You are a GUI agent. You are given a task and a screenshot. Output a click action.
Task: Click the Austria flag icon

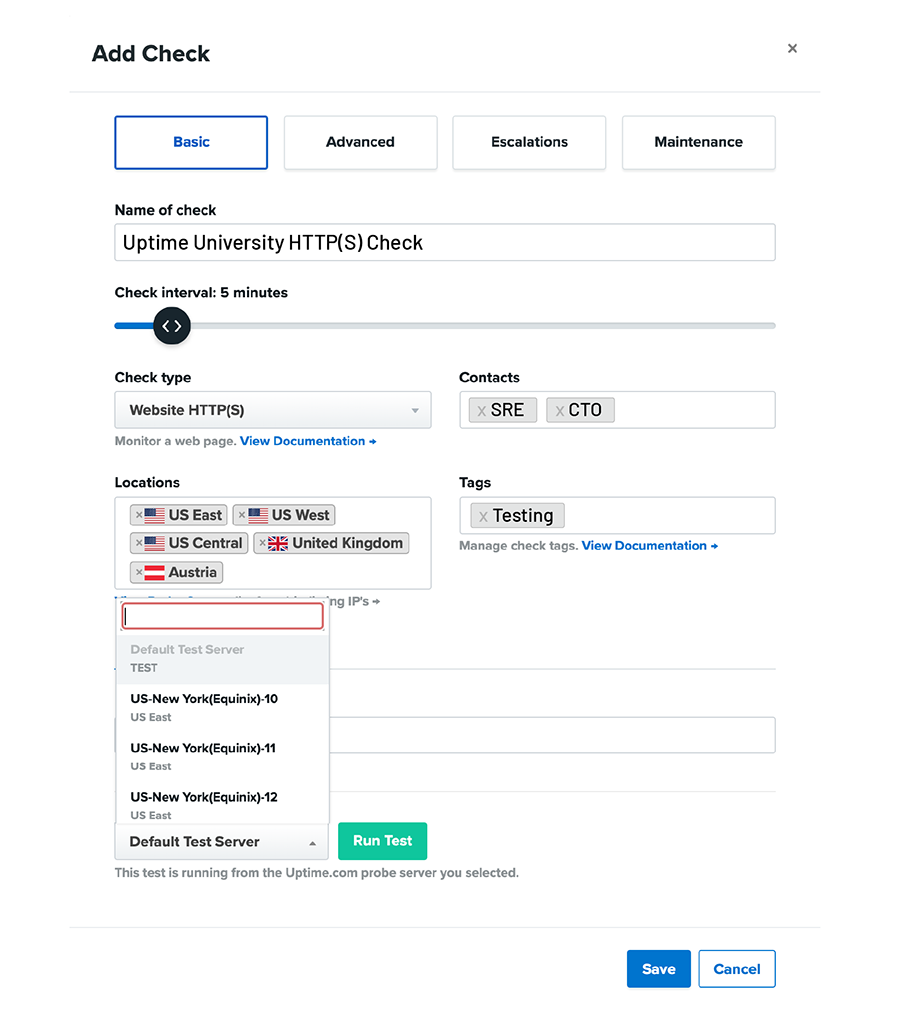pos(154,572)
